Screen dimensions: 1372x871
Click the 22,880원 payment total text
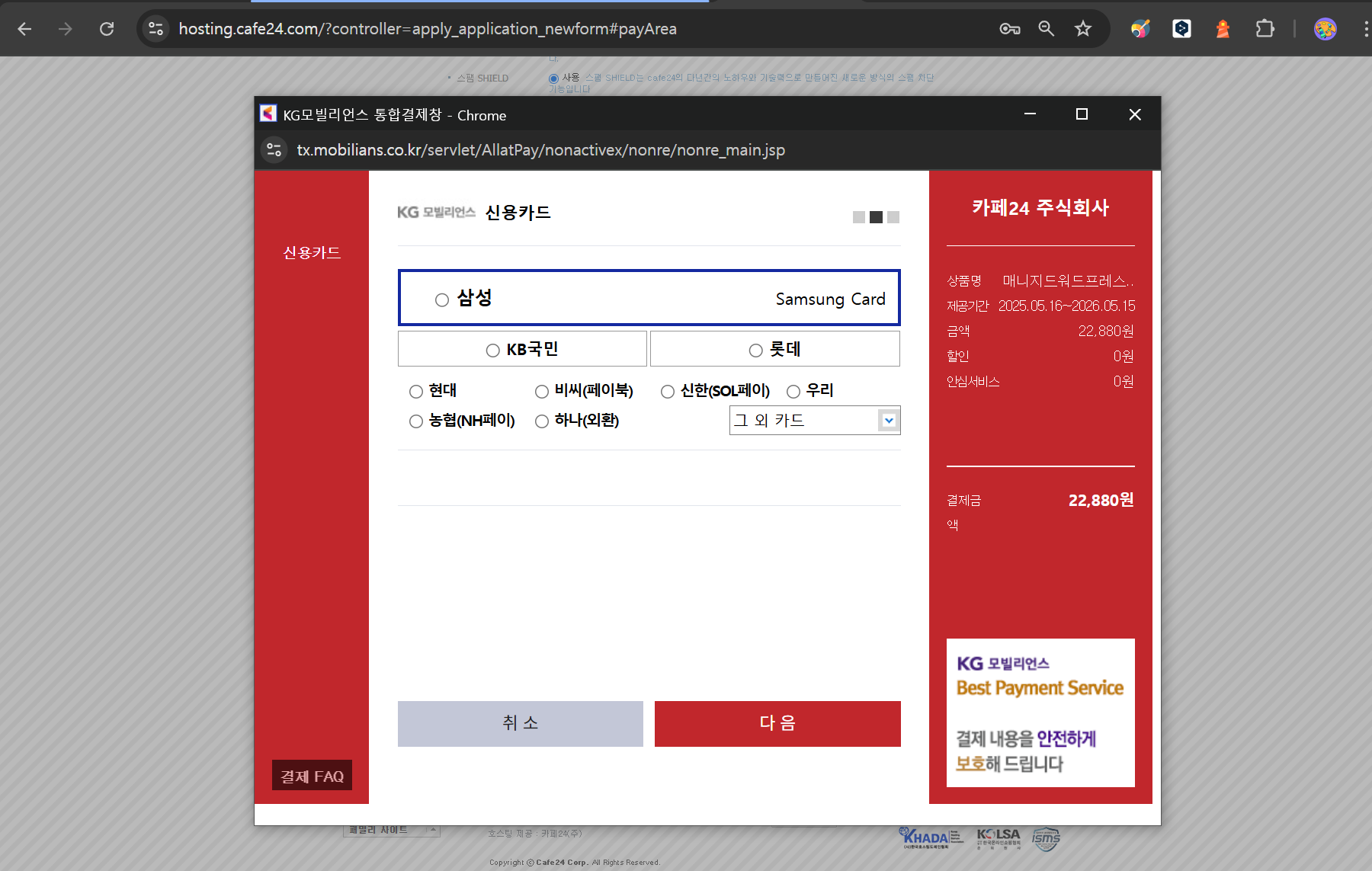[x=1101, y=501]
